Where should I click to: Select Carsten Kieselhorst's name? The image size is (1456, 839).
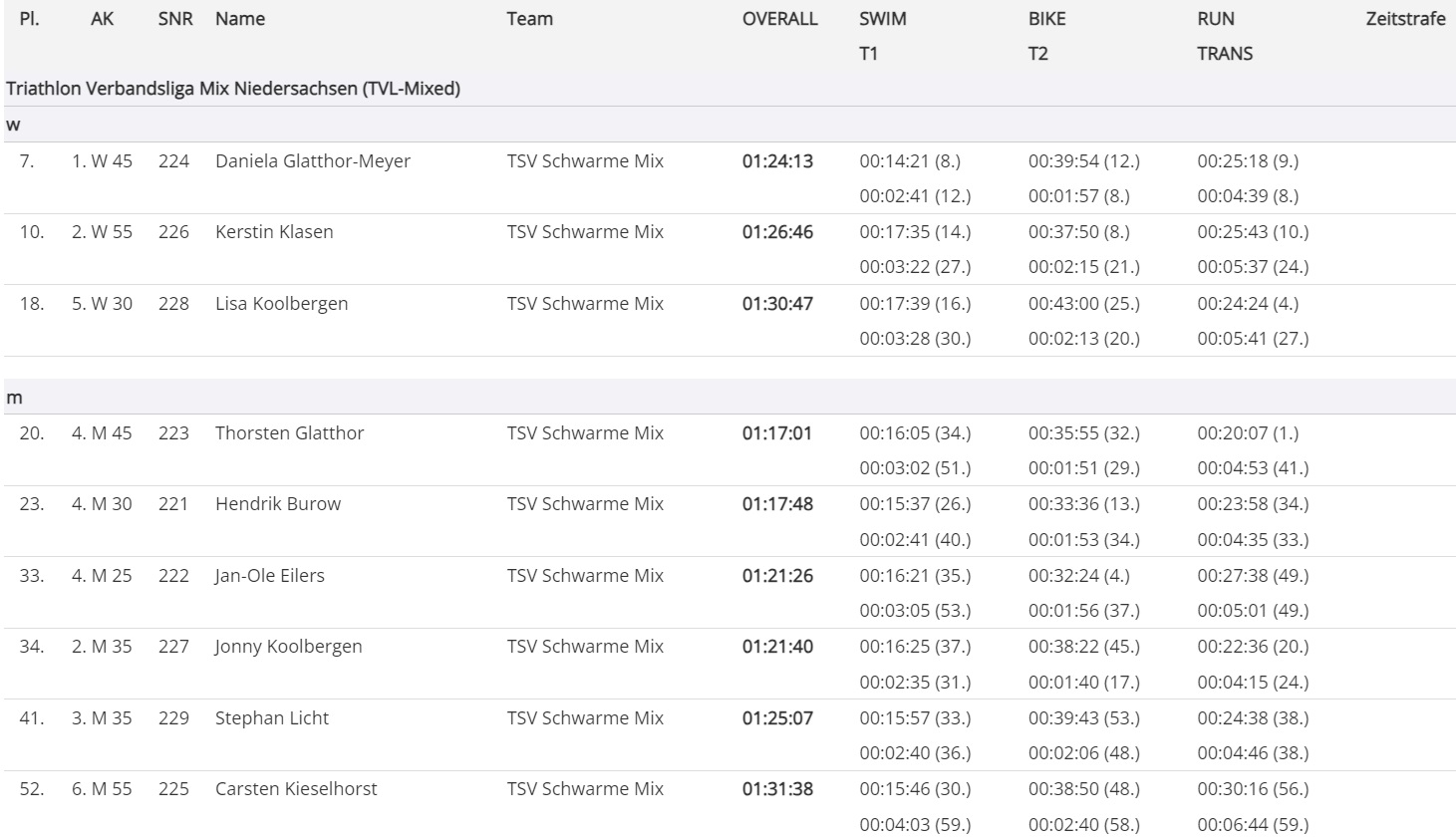[x=296, y=789]
